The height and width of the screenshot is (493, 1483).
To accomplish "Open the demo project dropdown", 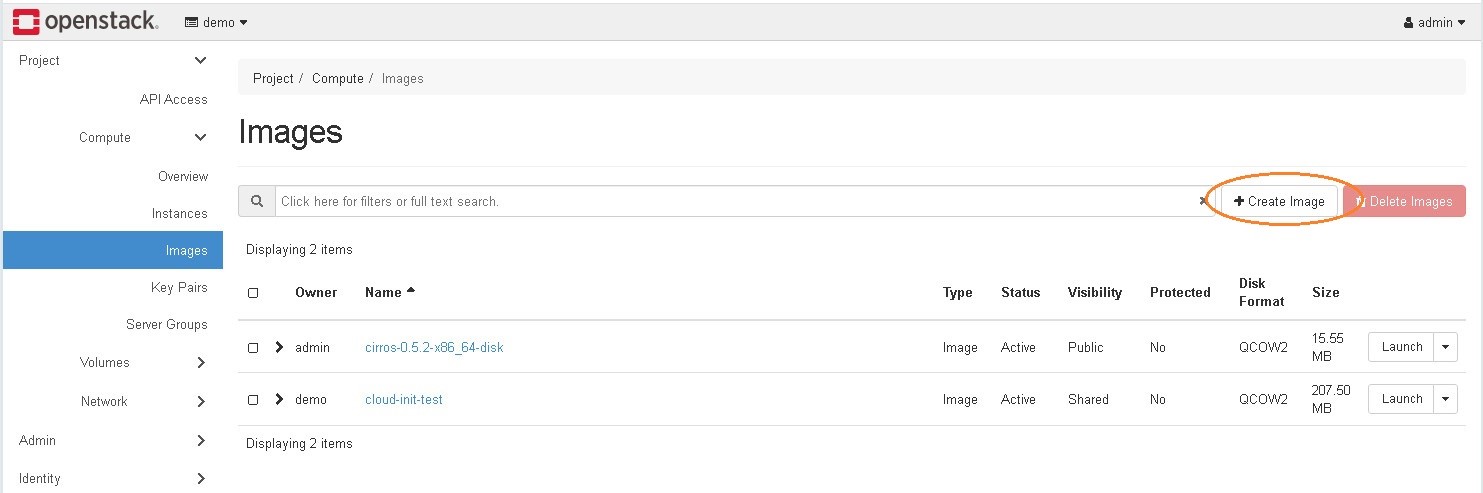I will pyautogui.click(x=217, y=22).
